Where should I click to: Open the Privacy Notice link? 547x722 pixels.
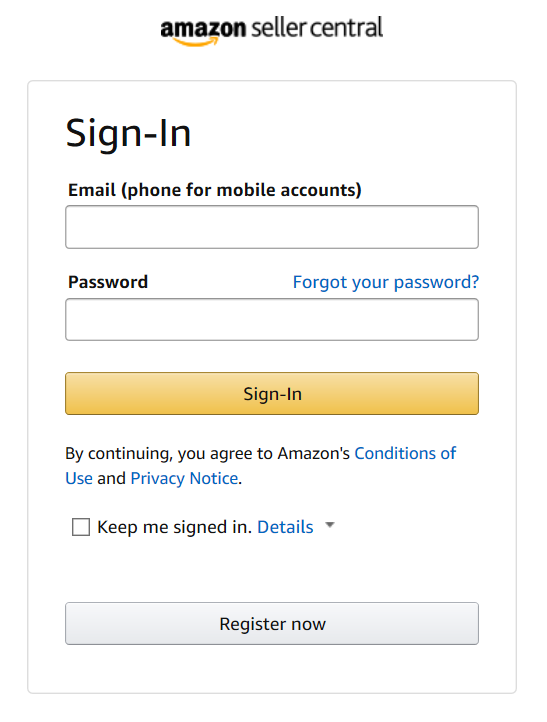pos(184,478)
